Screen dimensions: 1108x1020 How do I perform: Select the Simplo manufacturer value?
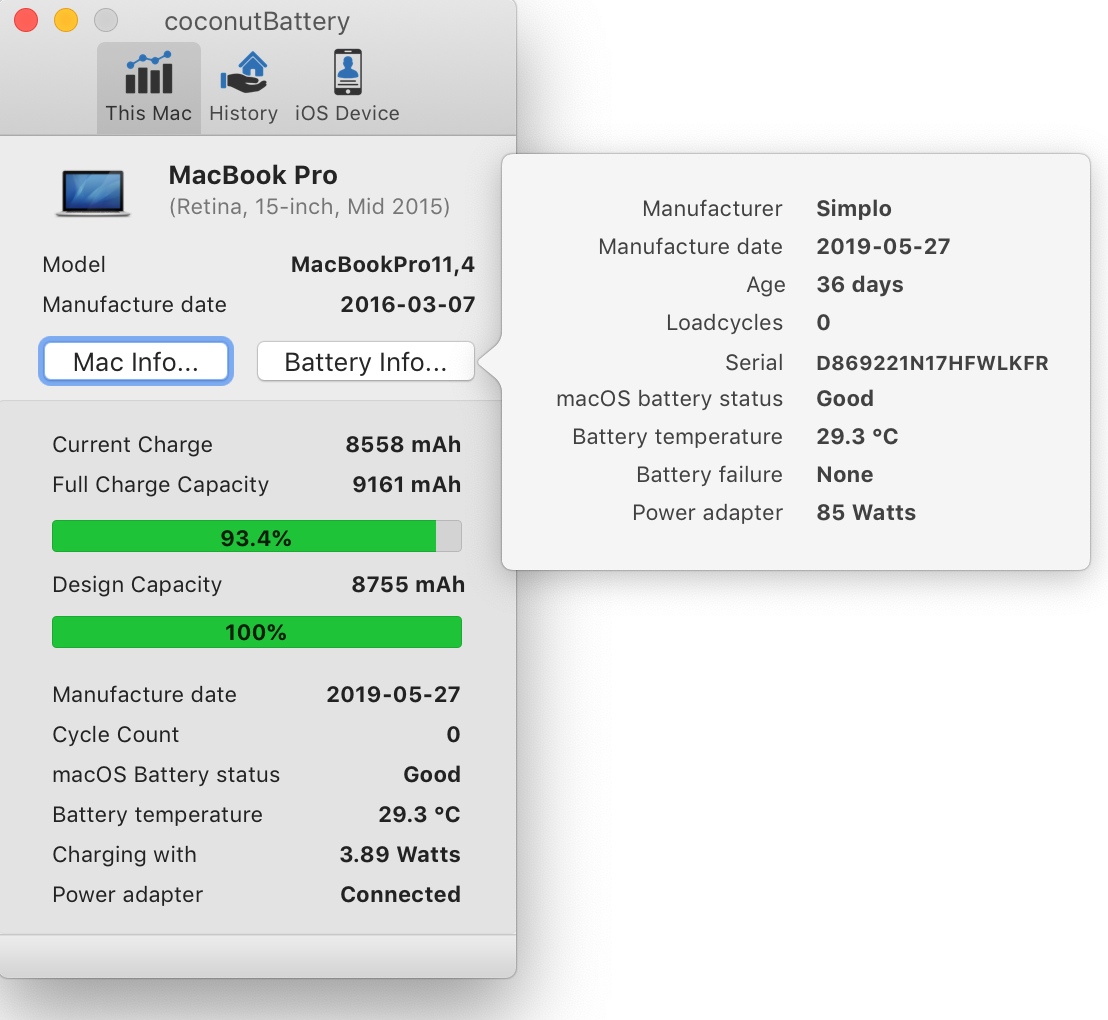click(x=854, y=209)
